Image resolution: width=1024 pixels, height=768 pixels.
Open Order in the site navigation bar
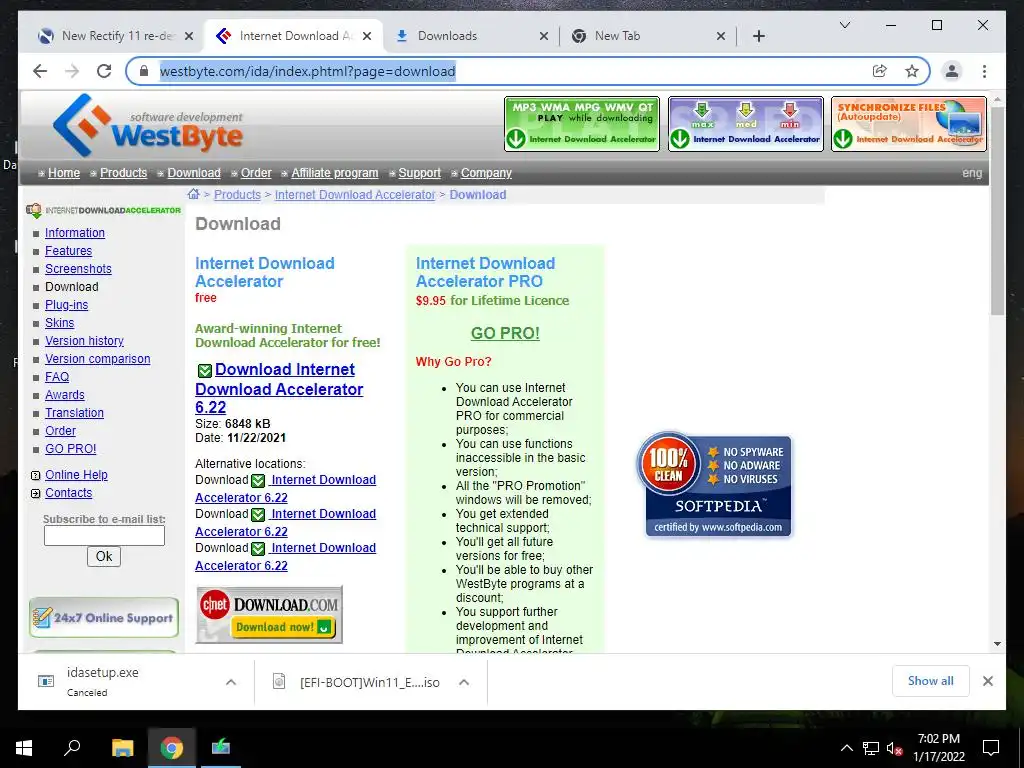[x=256, y=173]
